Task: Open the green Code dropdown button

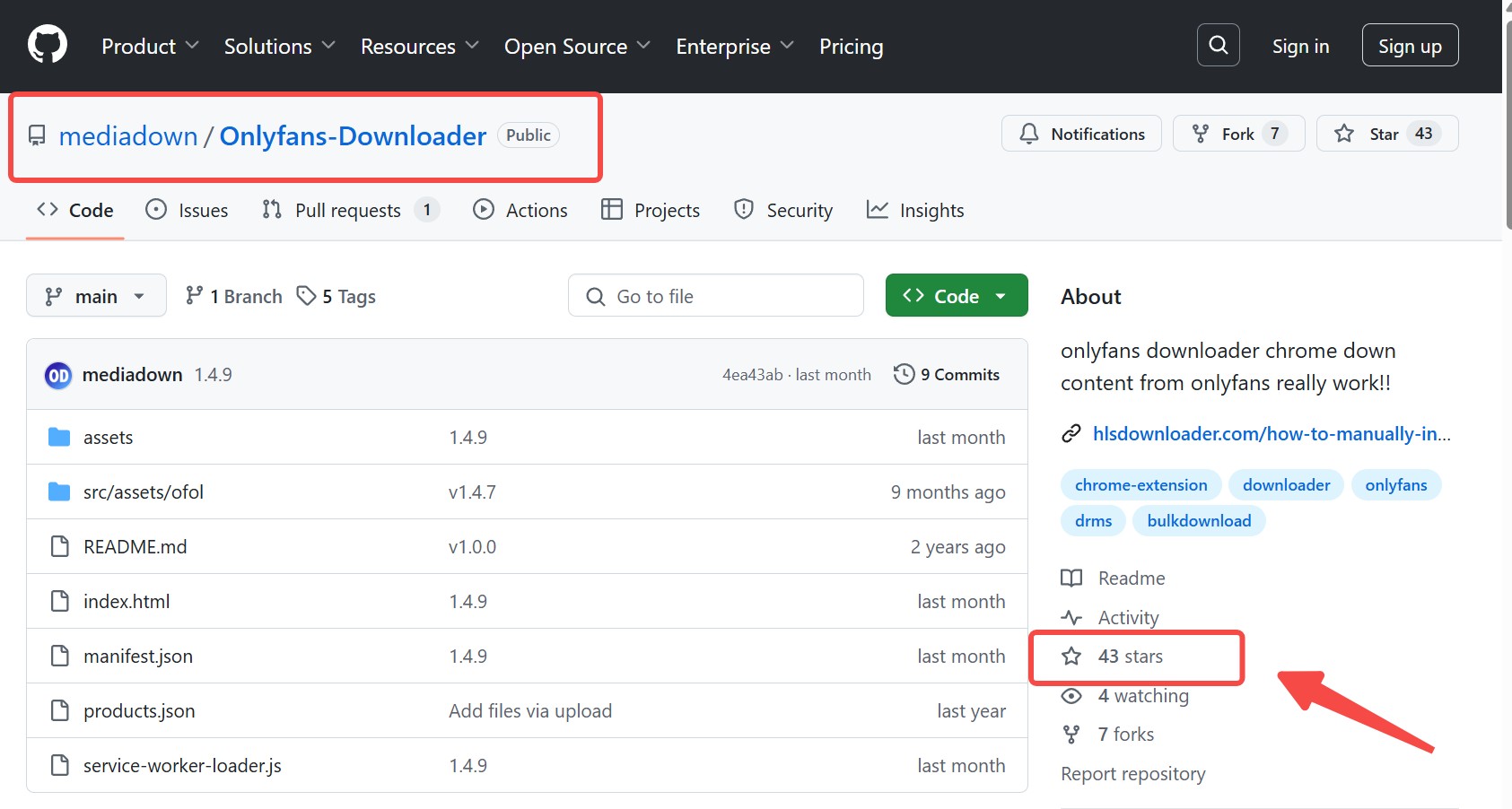Action: pos(957,295)
